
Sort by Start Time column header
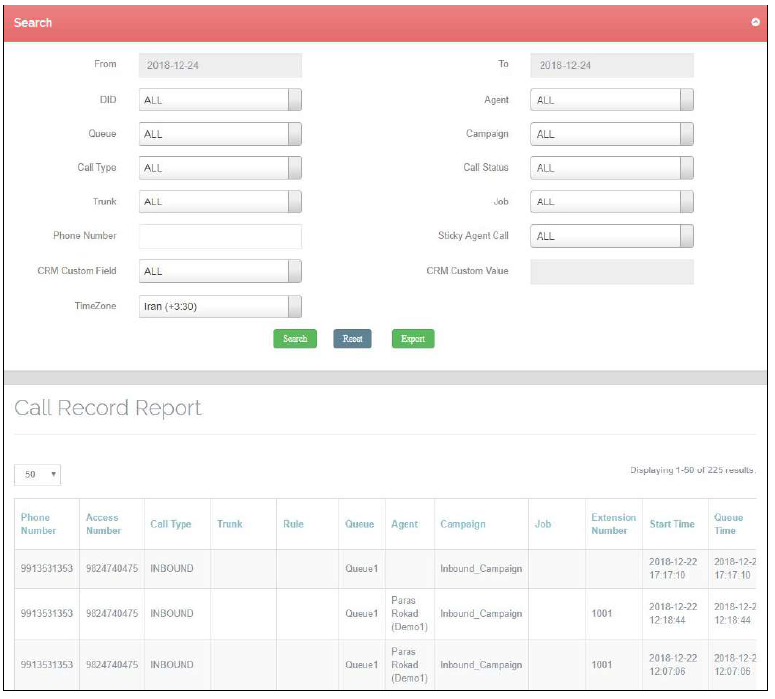pos(671,524)
